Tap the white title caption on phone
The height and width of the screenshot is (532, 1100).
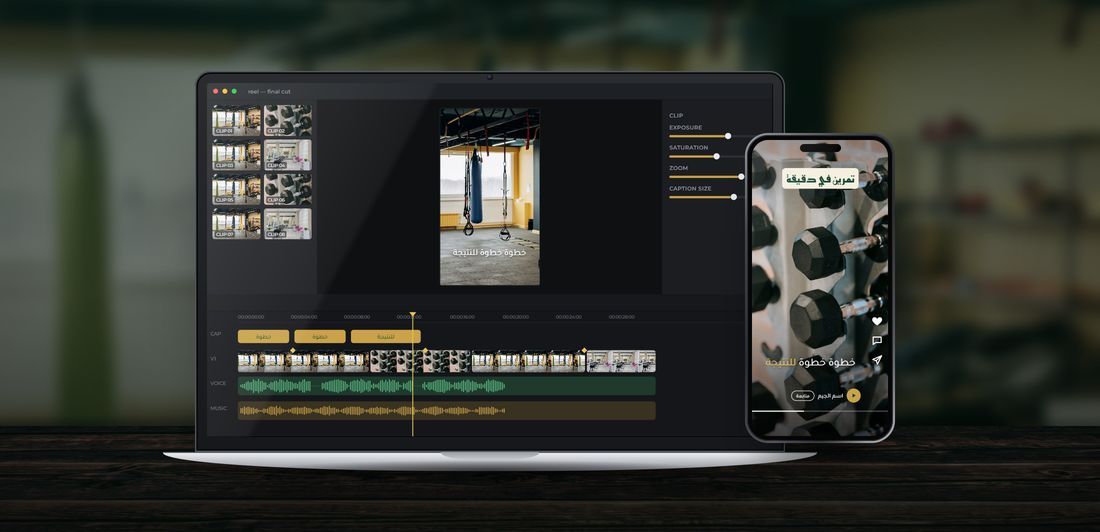coord(821,179)
